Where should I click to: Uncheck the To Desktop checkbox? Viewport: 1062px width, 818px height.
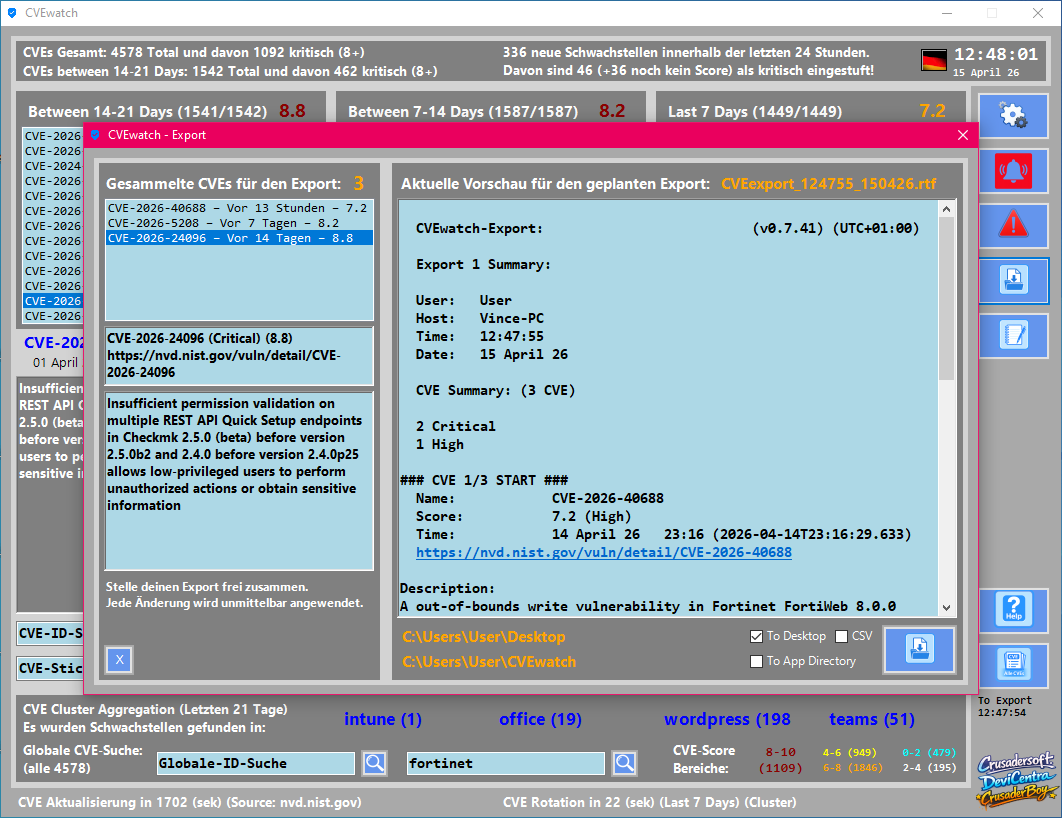tap(757, 637)
